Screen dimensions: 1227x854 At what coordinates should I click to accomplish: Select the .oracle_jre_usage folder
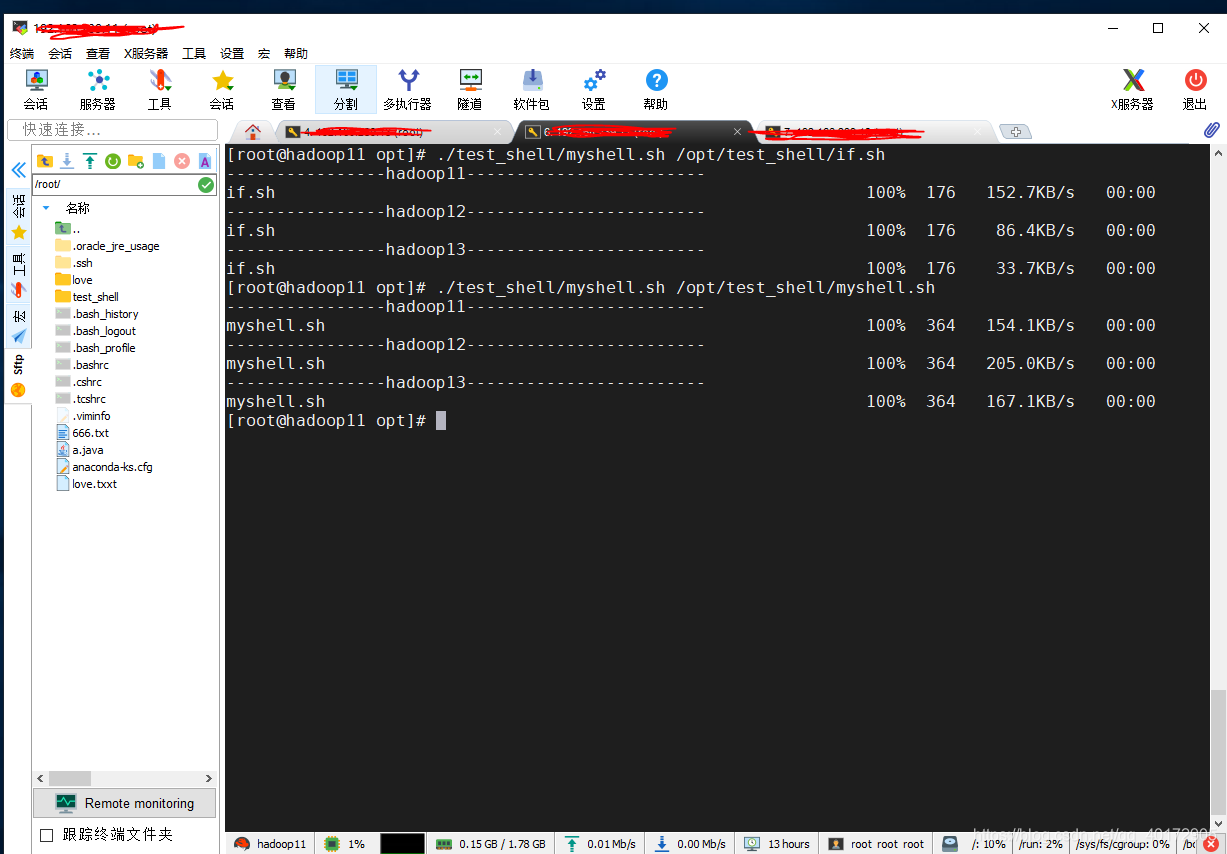(x=107, y=246)
